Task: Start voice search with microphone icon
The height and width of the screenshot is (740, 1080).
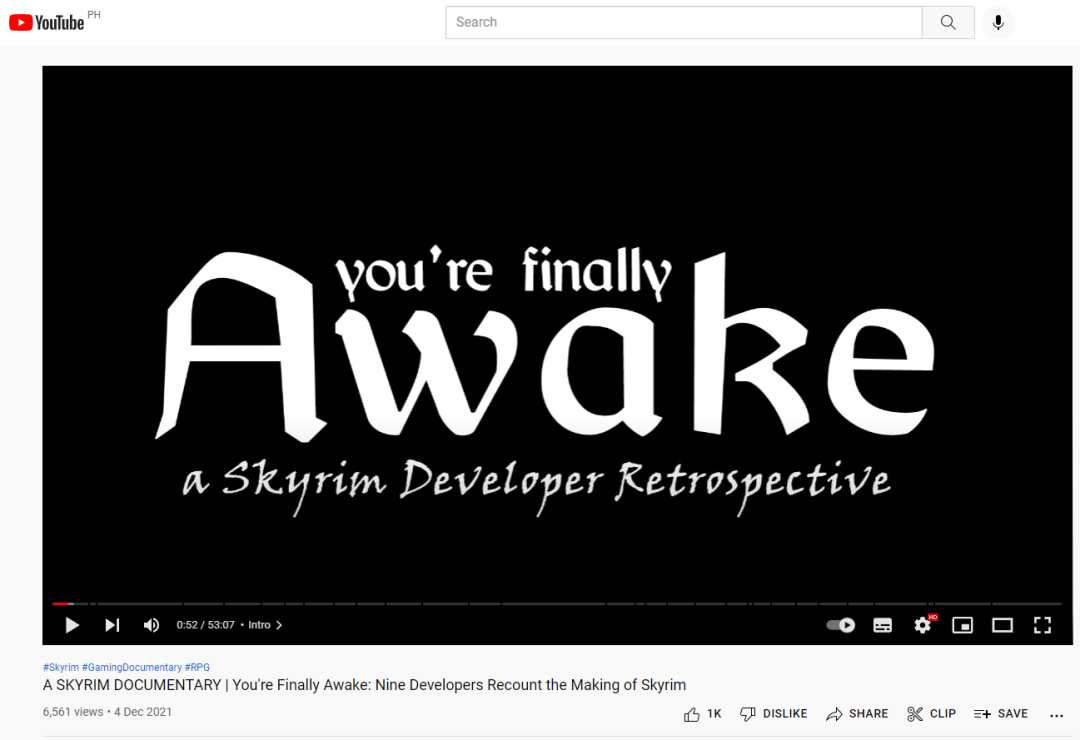Action: pyautogui.click(x=997, y=23)
